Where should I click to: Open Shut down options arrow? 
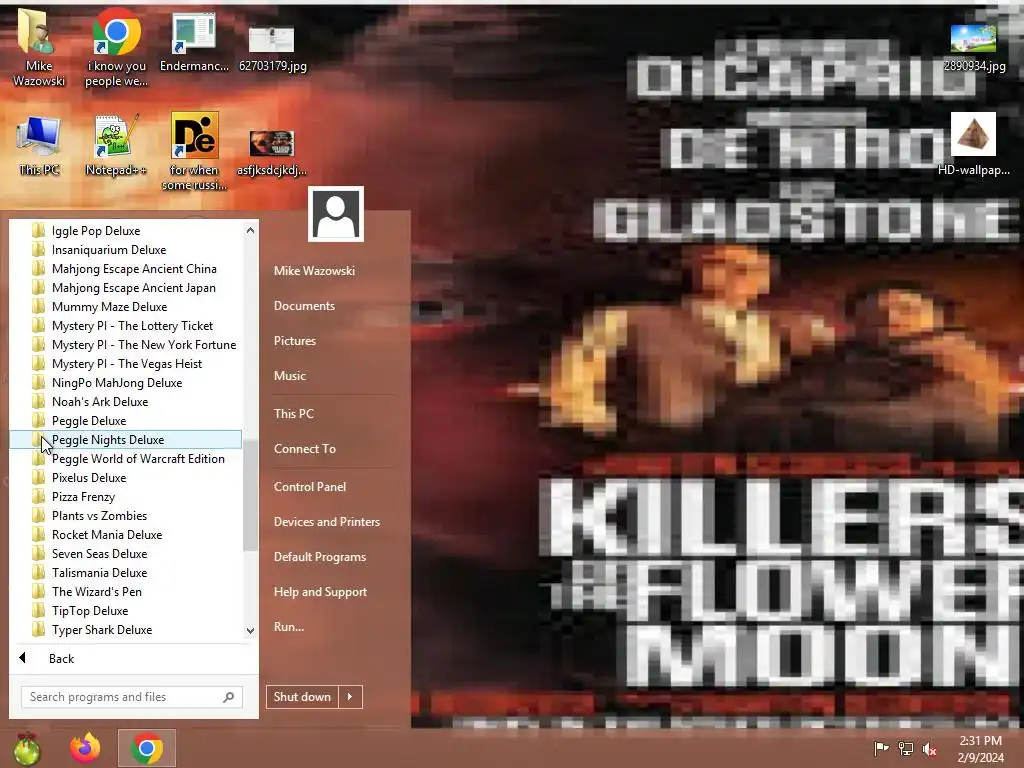pyautogui.click(x=350, y=697)
